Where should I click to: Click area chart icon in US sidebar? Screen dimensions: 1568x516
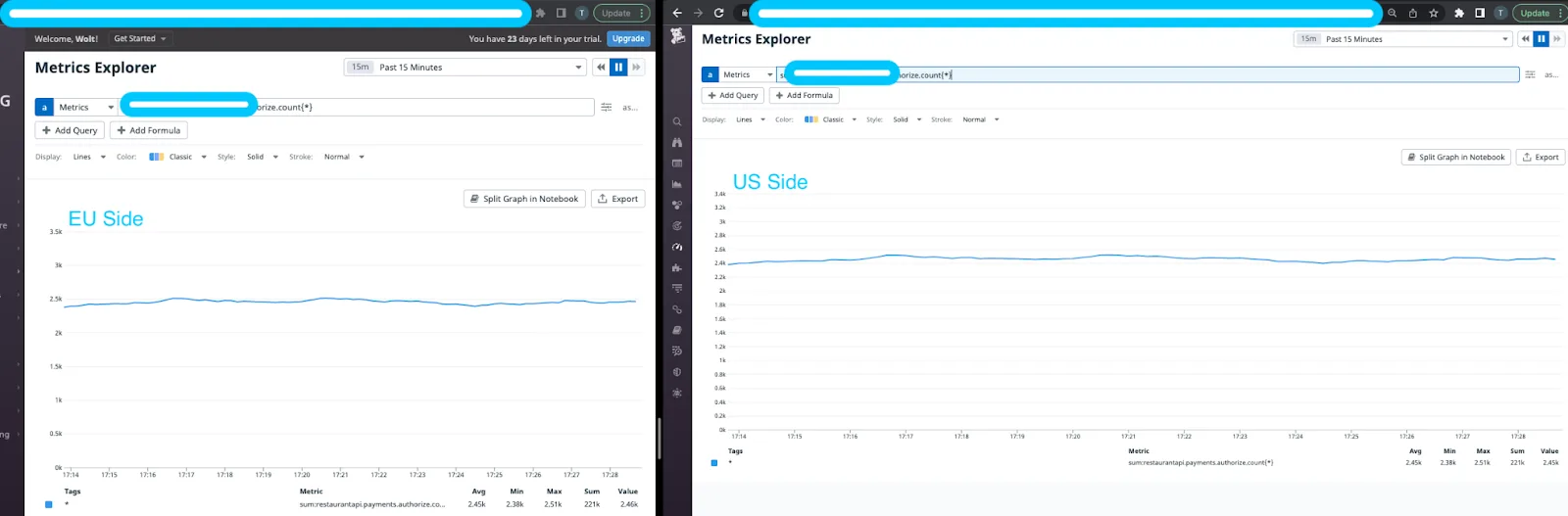pyautogui.click(x=677, y=184)
